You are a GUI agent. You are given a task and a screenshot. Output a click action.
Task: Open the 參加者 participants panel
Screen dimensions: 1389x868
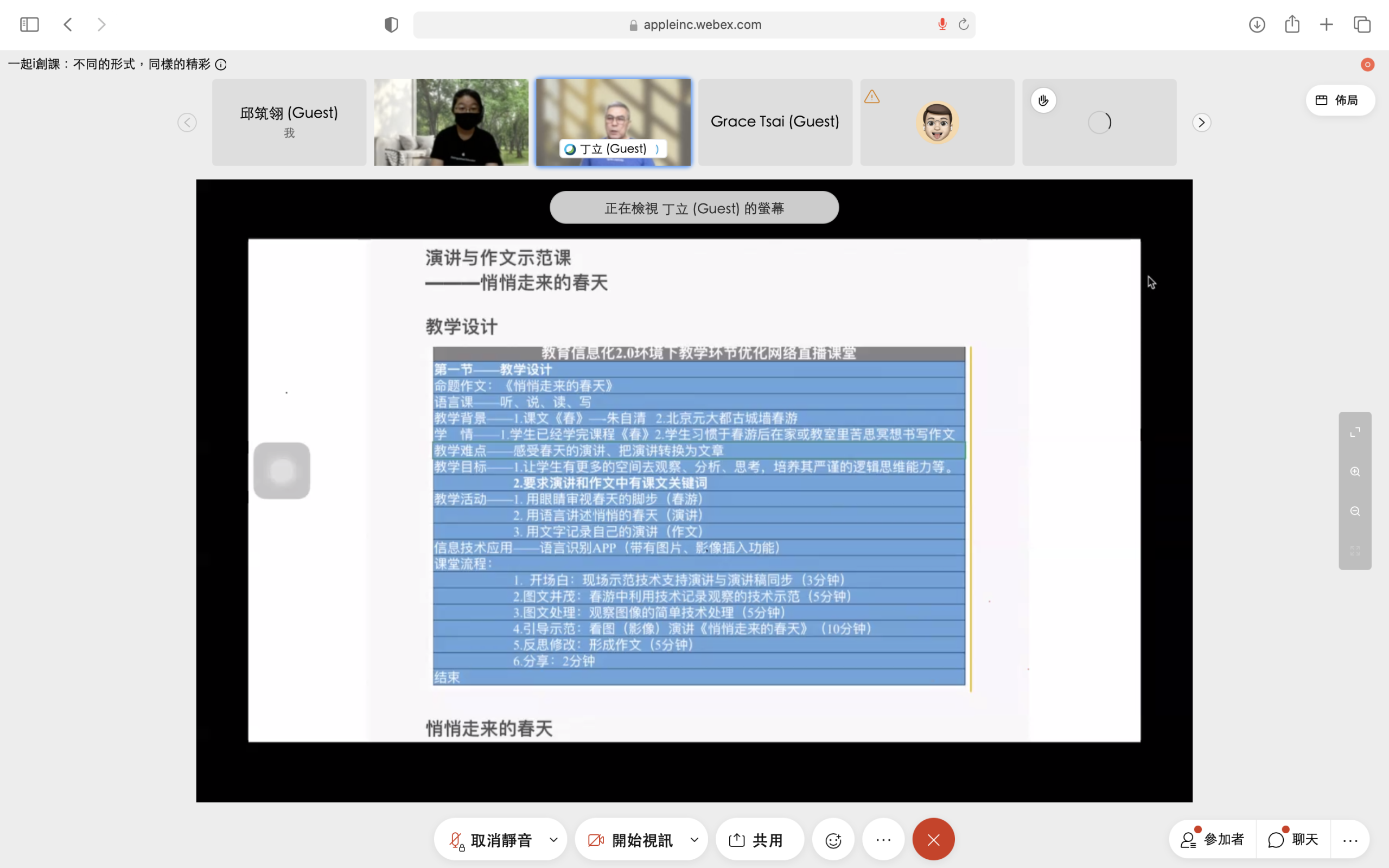click(1212, 839)
